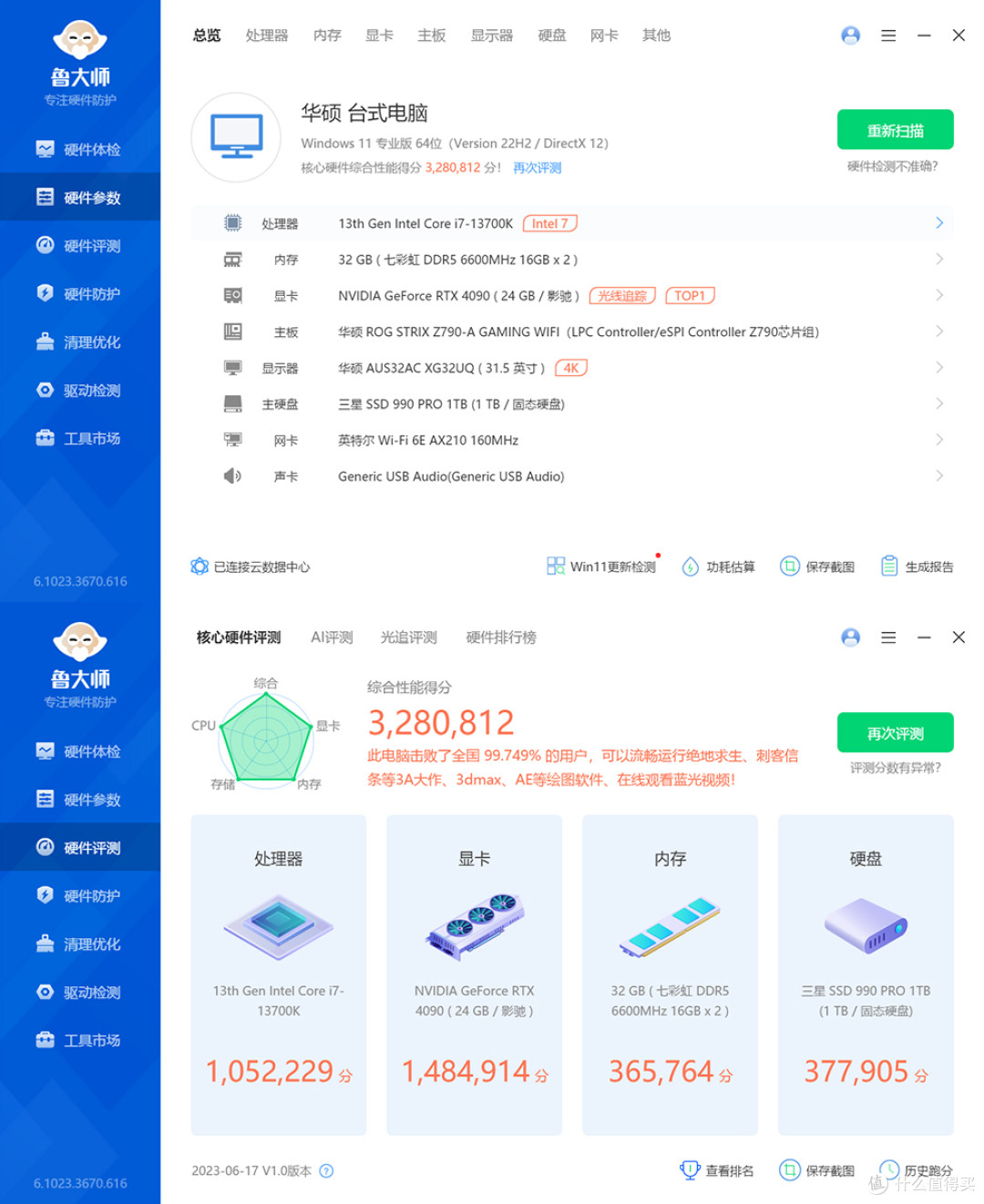Select 硬件参数 in the upper window sidebar
Image resolution: width=984 pixels, height=1204 pixels.
coord(80,198)
